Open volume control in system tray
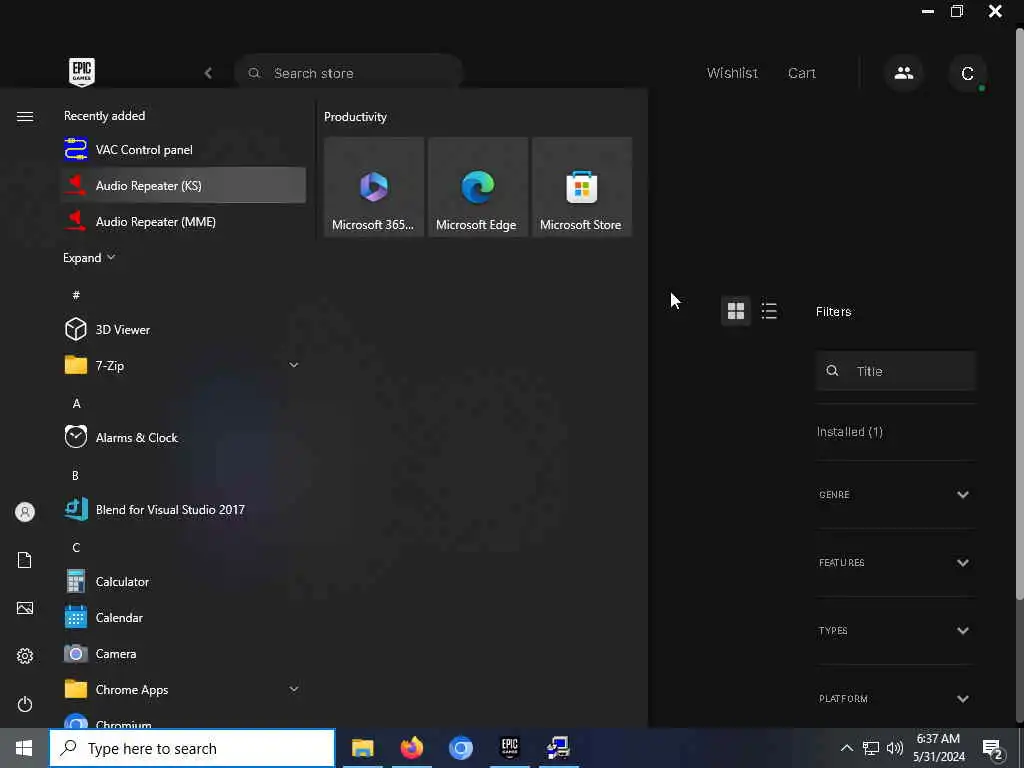This screenshot has width=1024, height=768. (895, 748)
